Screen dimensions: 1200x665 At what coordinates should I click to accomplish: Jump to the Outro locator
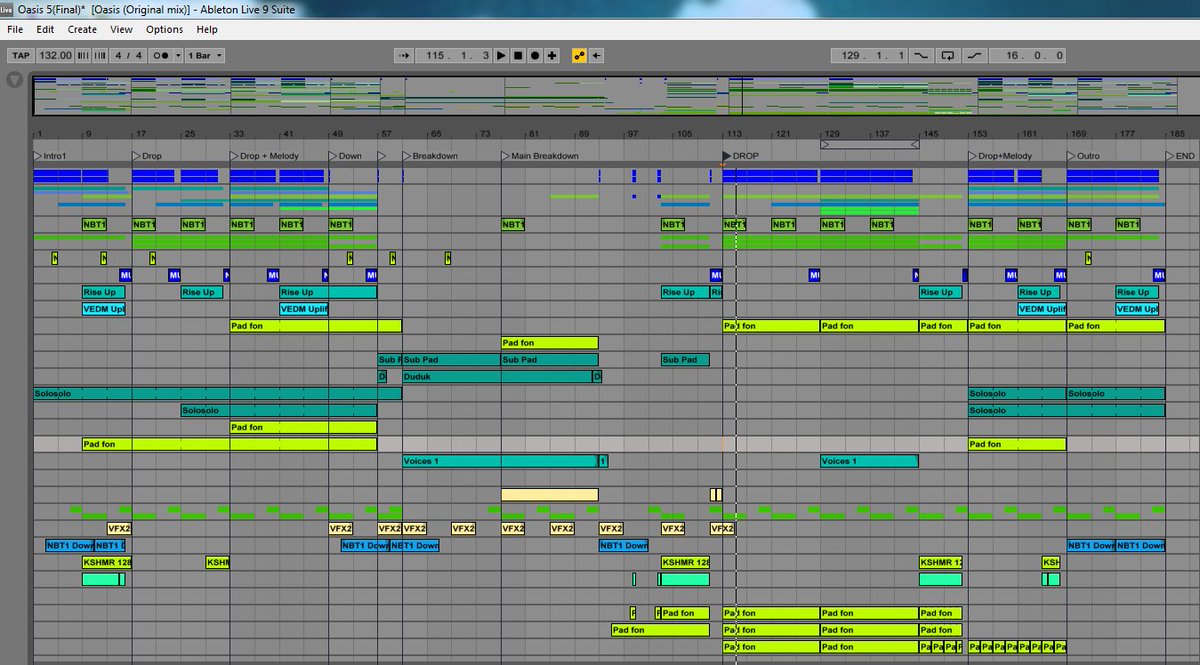pos(1083,156)
